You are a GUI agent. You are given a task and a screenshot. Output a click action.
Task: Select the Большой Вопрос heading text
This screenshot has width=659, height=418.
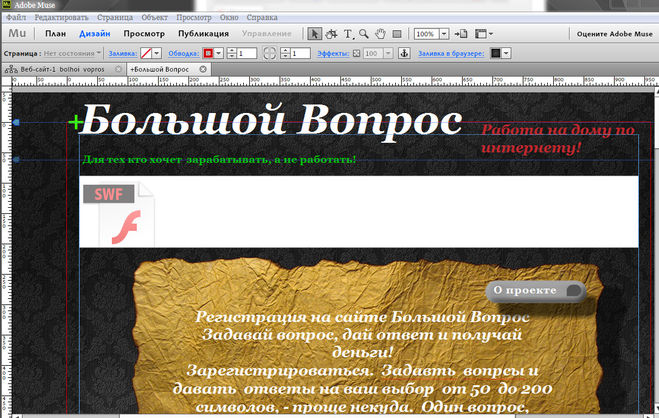272,121
